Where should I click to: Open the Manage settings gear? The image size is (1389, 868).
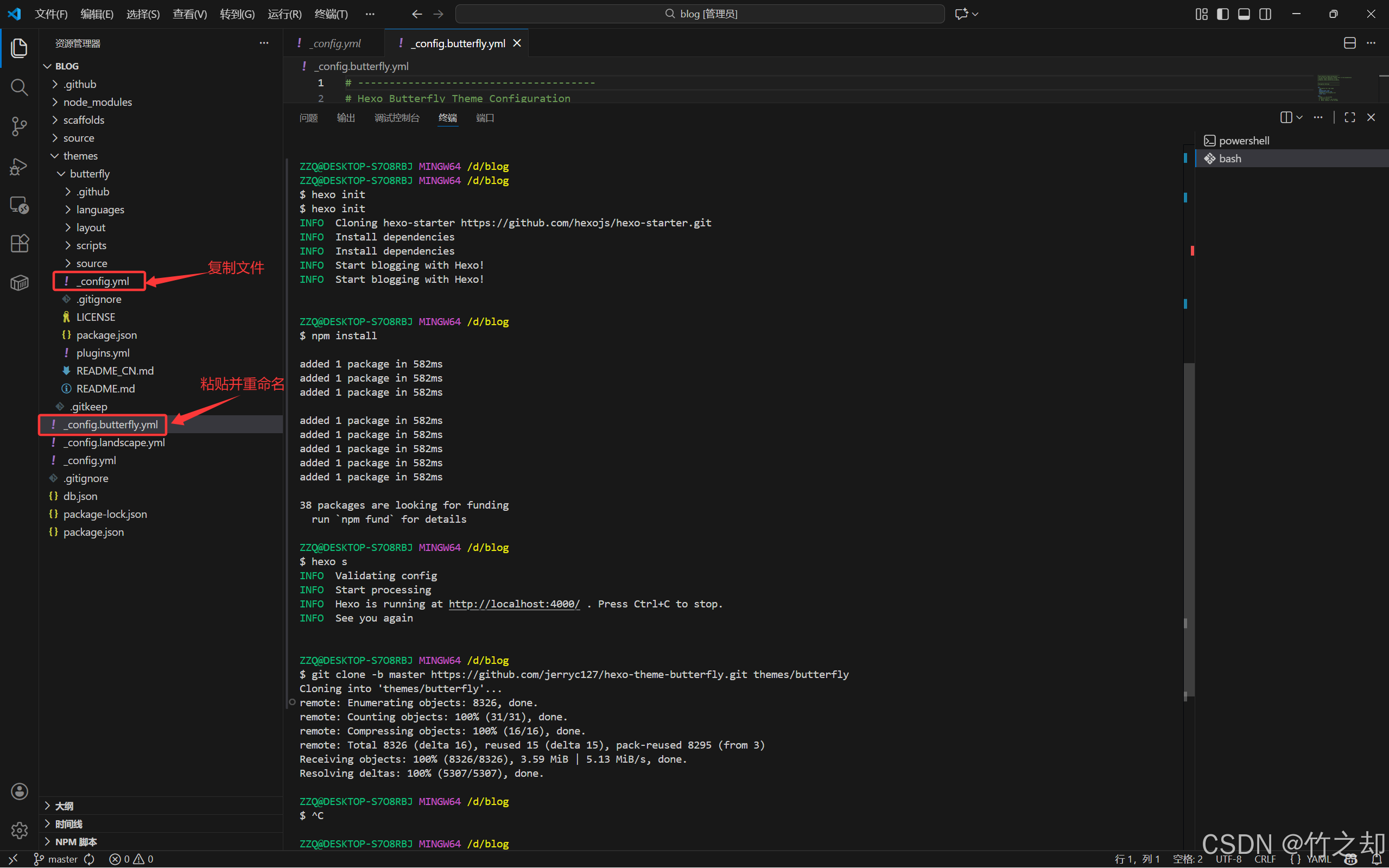click(19, 829)
